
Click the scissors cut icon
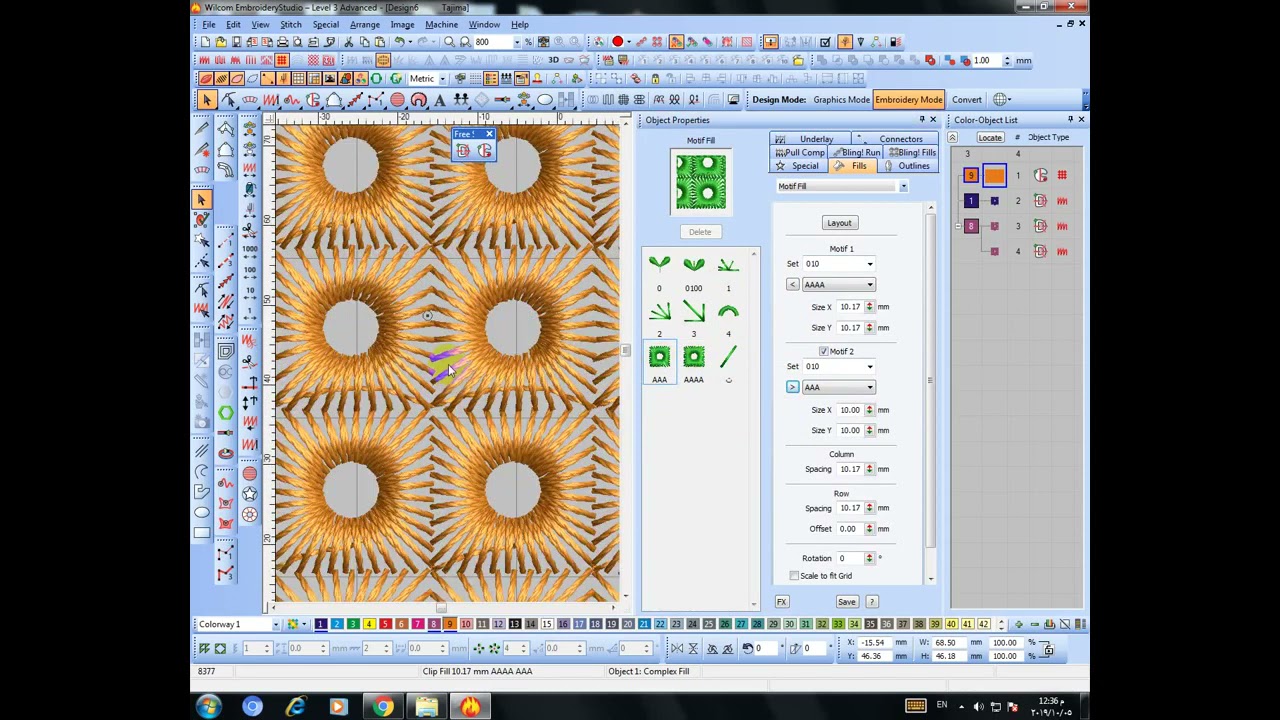coord(348,42)
